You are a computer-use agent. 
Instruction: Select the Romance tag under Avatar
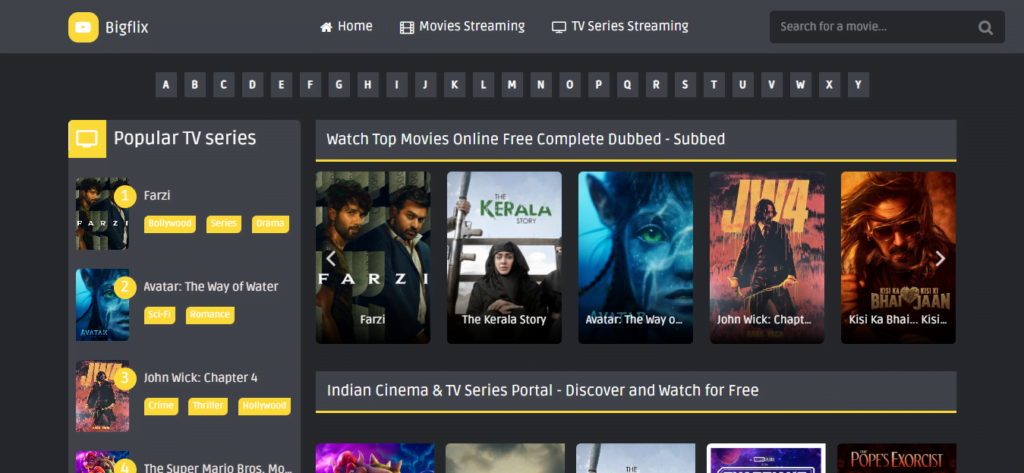tap(210, 316)
